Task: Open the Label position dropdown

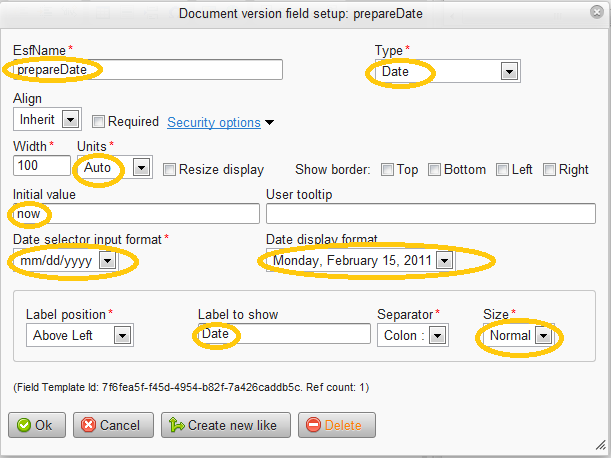Action: tap(80, 335)
